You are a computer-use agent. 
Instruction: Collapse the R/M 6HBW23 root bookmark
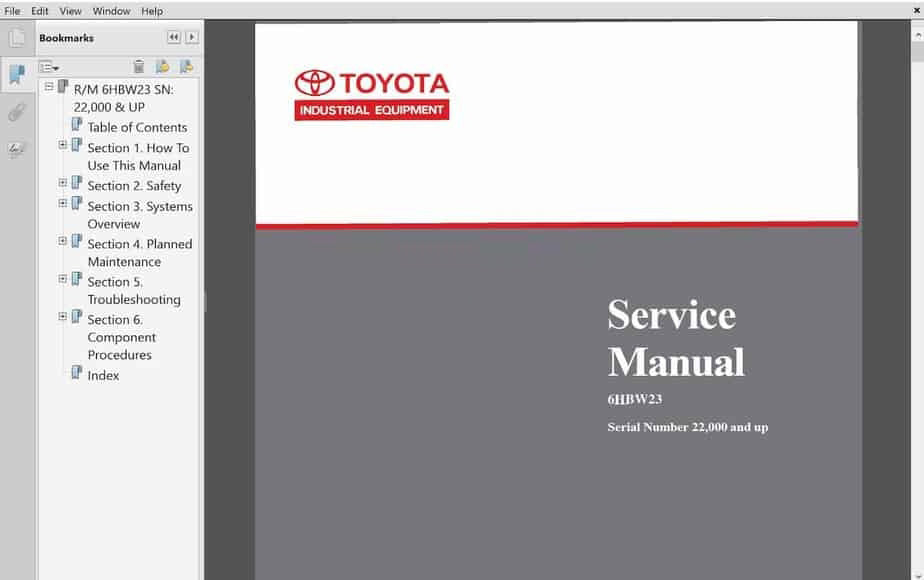click(49, 87)
